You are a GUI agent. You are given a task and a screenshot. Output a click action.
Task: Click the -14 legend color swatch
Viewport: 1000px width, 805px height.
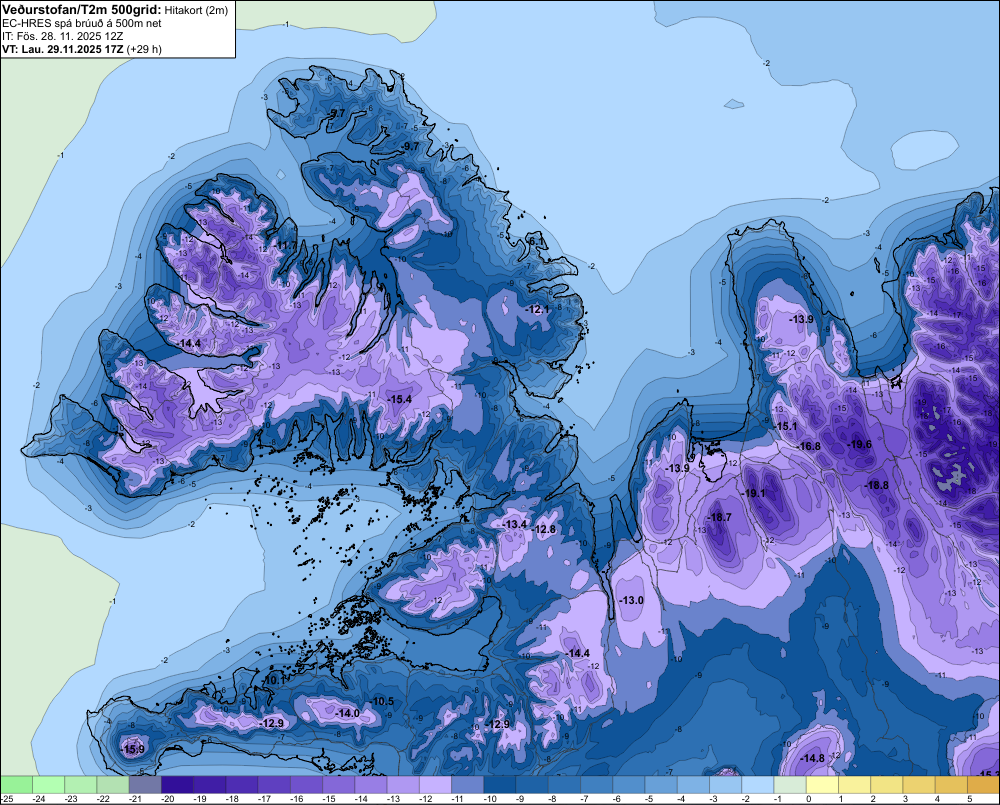pyautogui.click(x=371, y=784)
